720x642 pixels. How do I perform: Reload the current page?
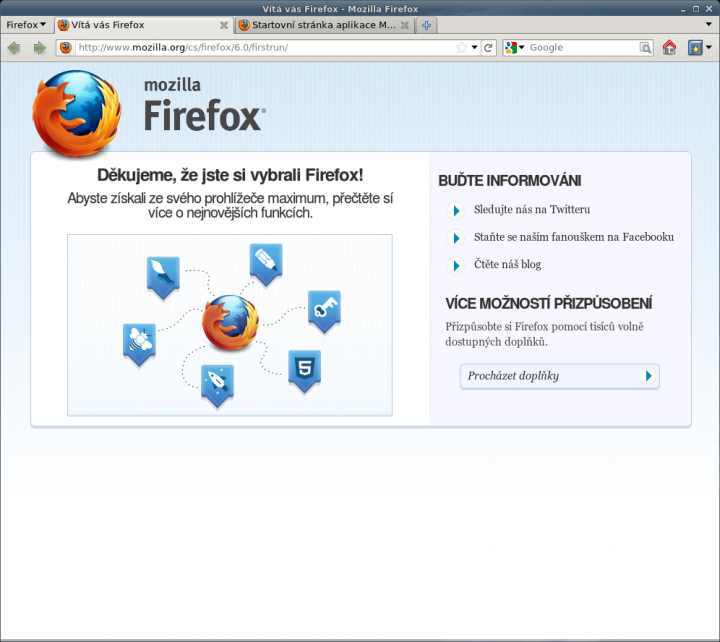488,48
